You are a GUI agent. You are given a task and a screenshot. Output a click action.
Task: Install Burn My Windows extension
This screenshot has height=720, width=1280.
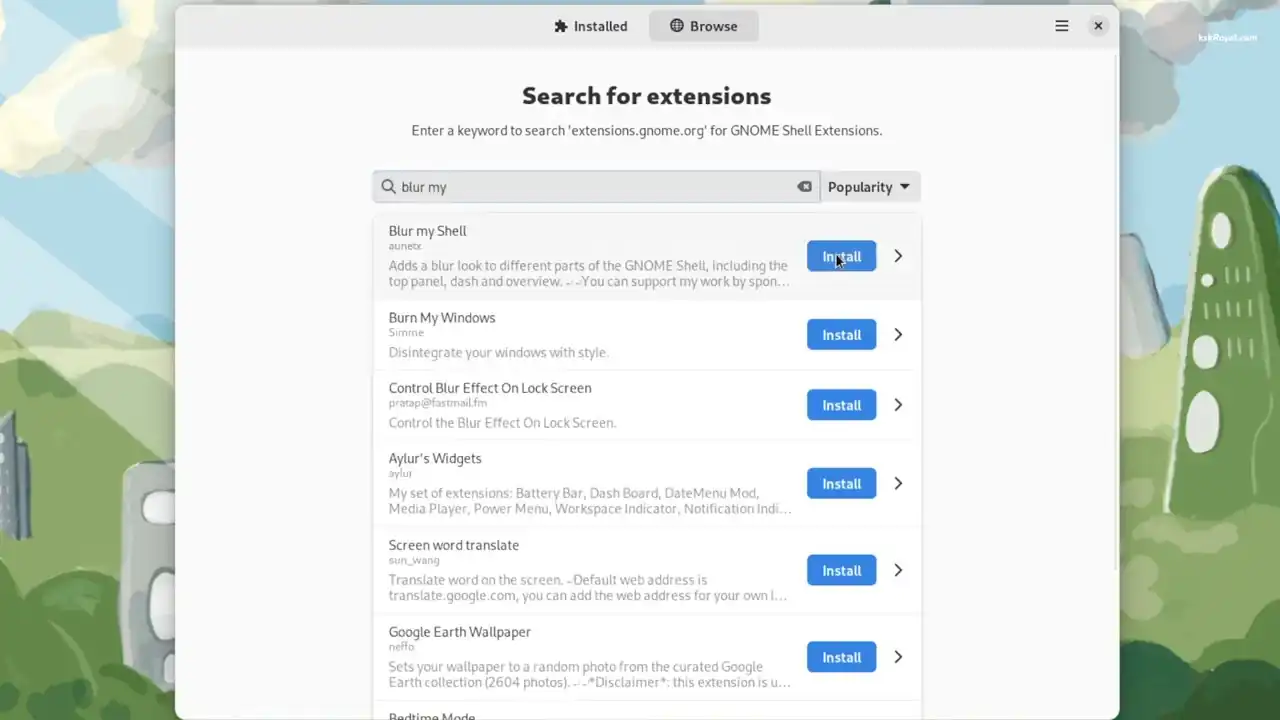click(841, 335)
